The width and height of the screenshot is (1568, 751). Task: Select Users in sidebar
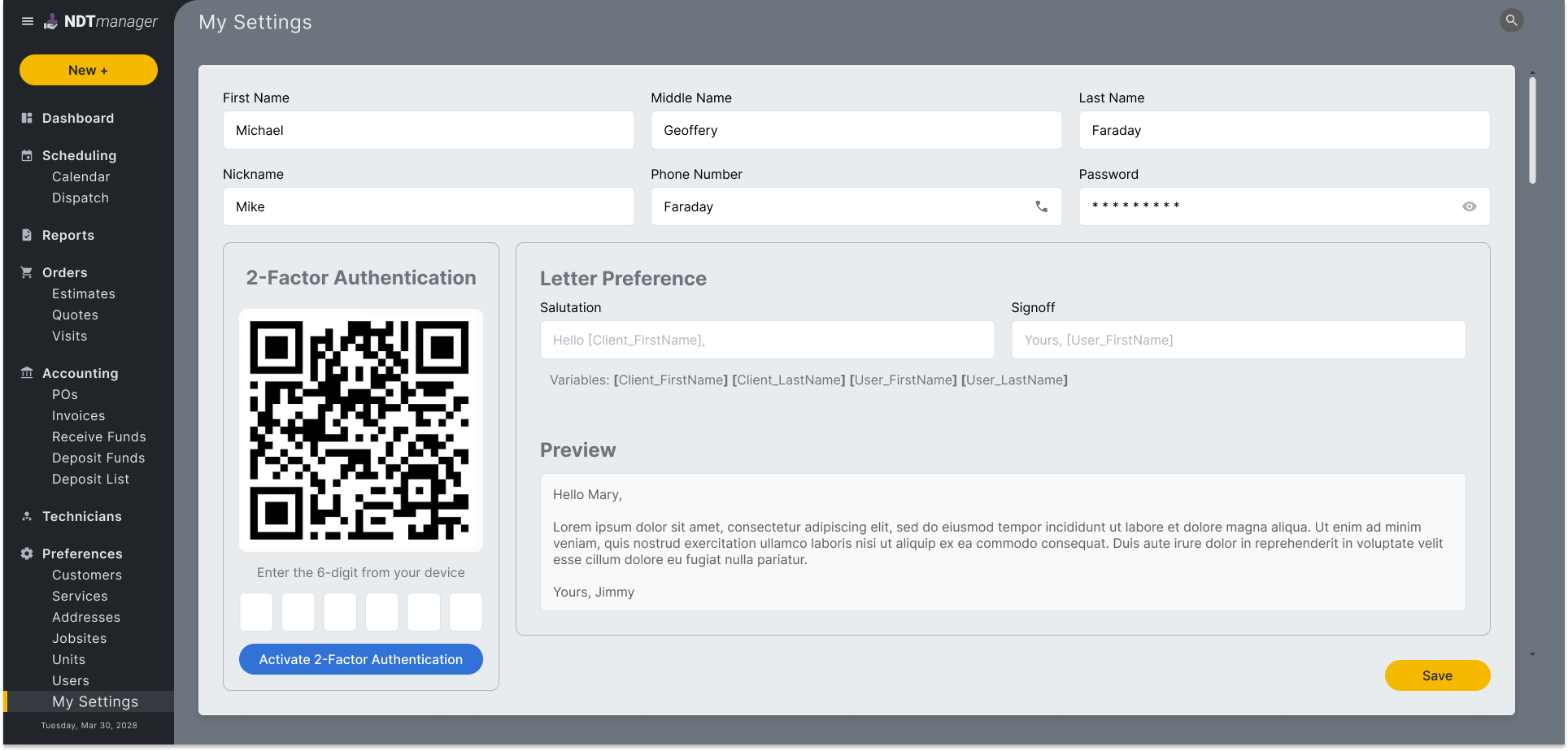71,680
